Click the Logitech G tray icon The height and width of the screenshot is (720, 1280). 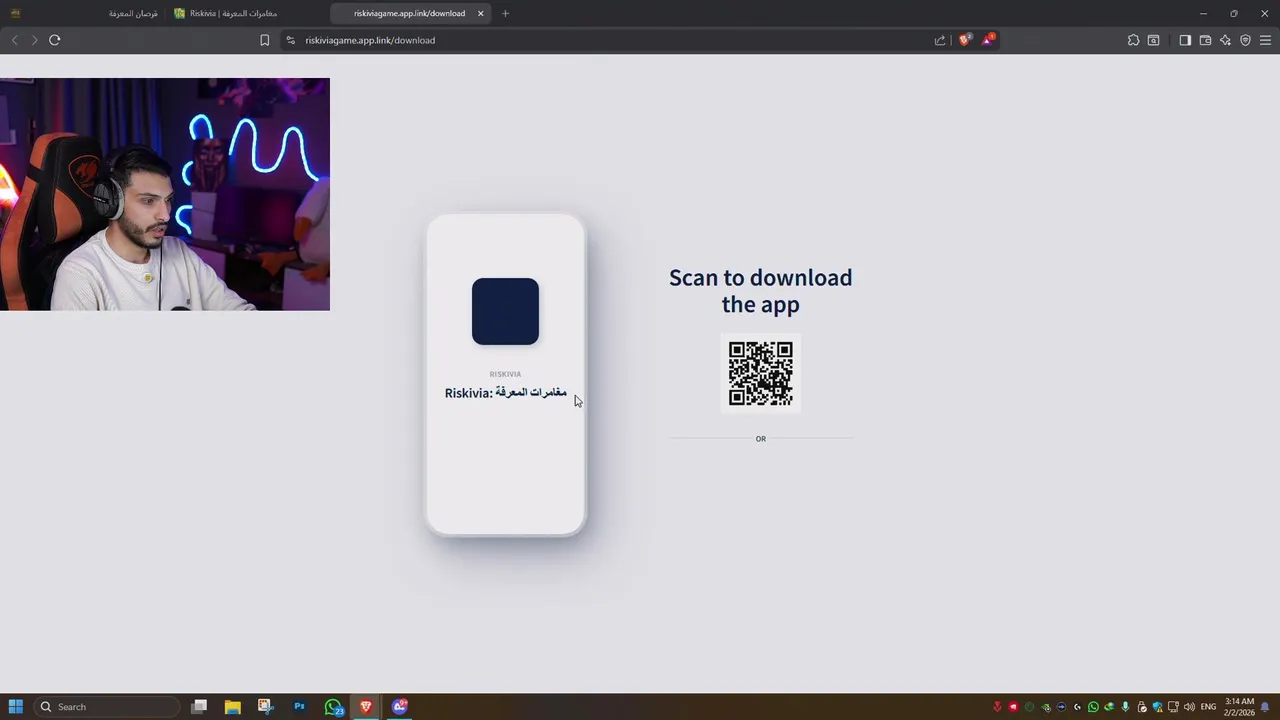coord(1077,707)
